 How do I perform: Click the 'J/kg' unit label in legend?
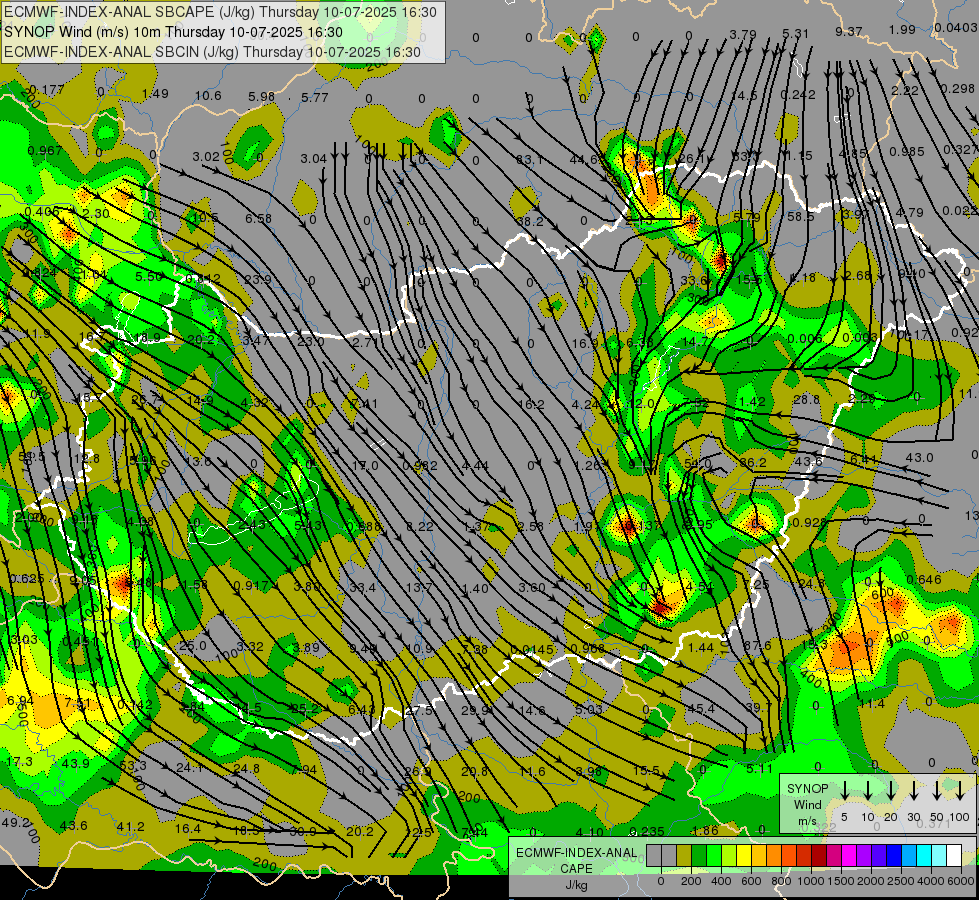click(x=576, y=885)
